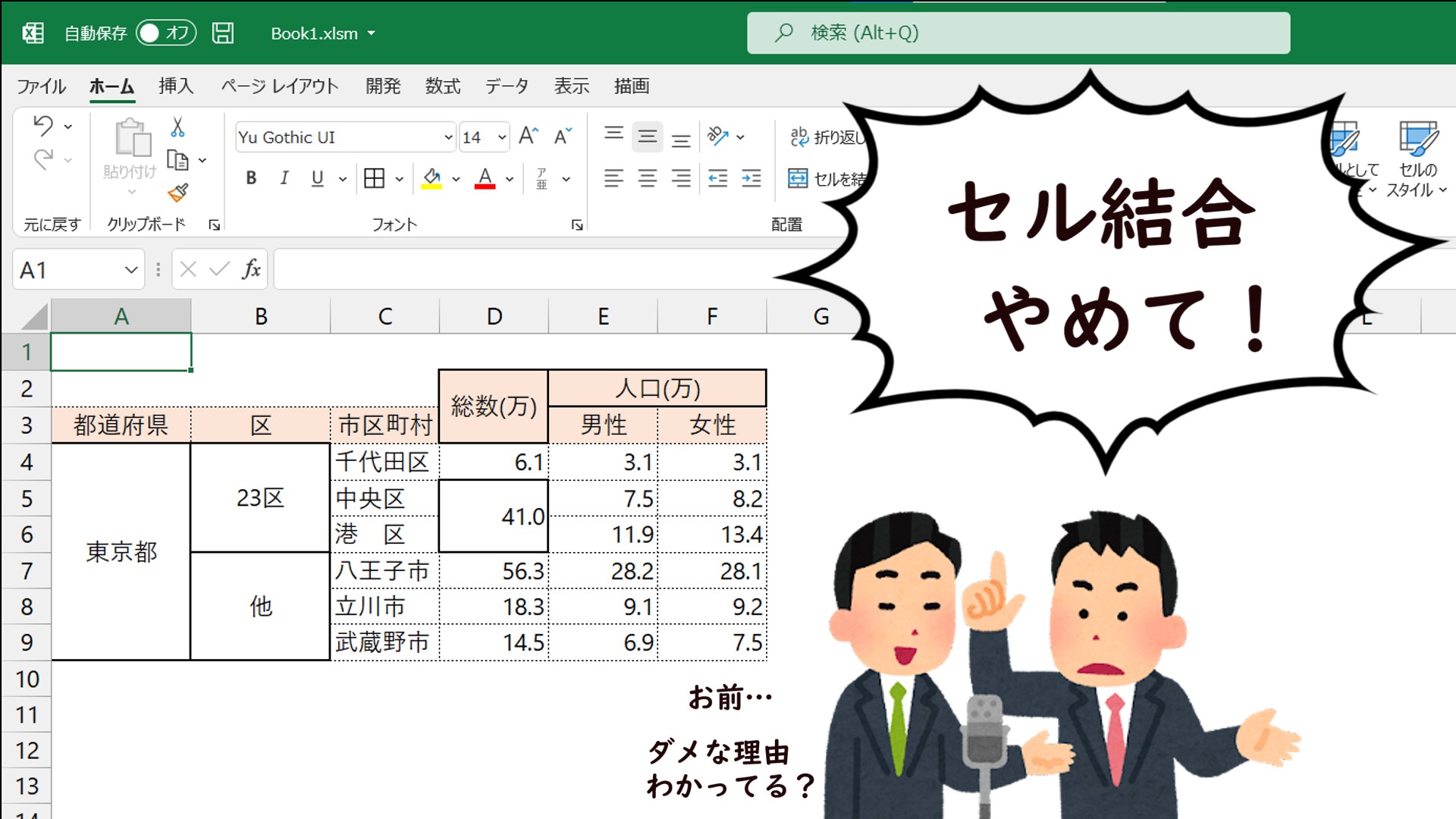The image size is (1456, 819).
Task: Toggle Italic formatting button
Action: [284, 178]
